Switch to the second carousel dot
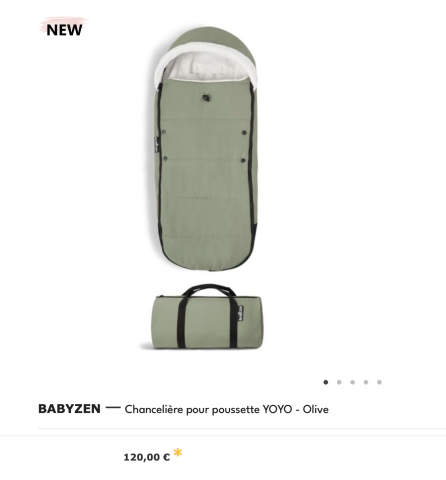Image resolution: width=446 pixels, height=480 pixels. [339, 382]
